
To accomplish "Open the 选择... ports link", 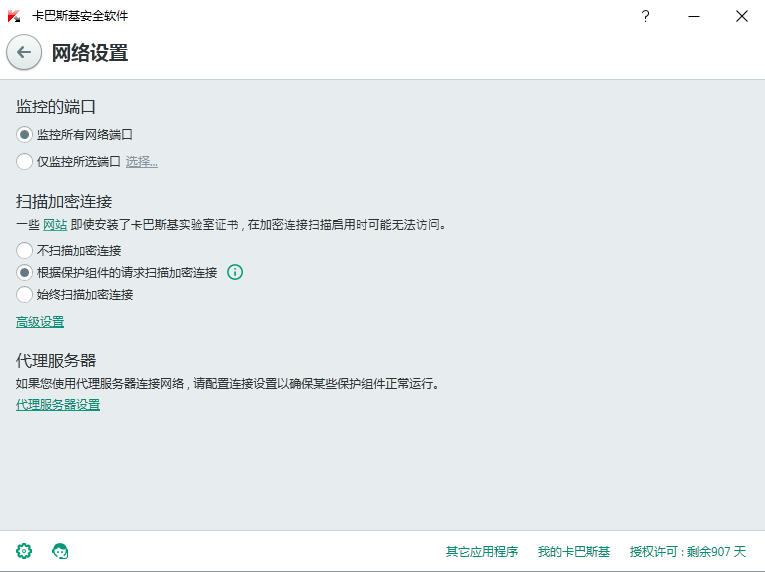I will pos(141,162).
